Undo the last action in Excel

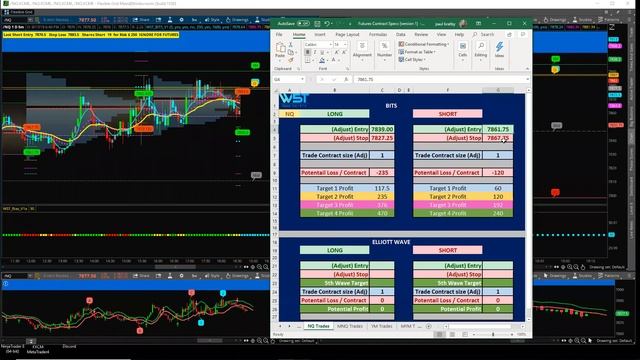click(327, 24)
